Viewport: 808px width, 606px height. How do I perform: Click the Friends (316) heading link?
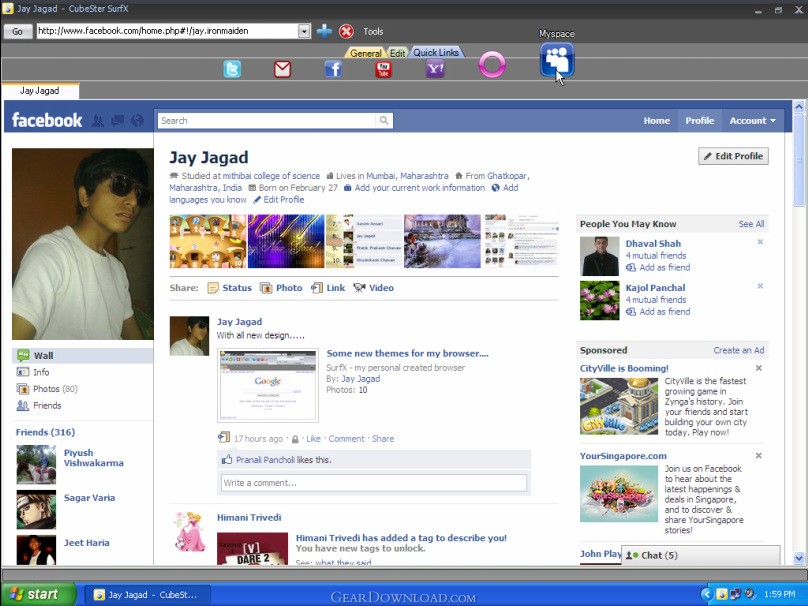[45, 432]
